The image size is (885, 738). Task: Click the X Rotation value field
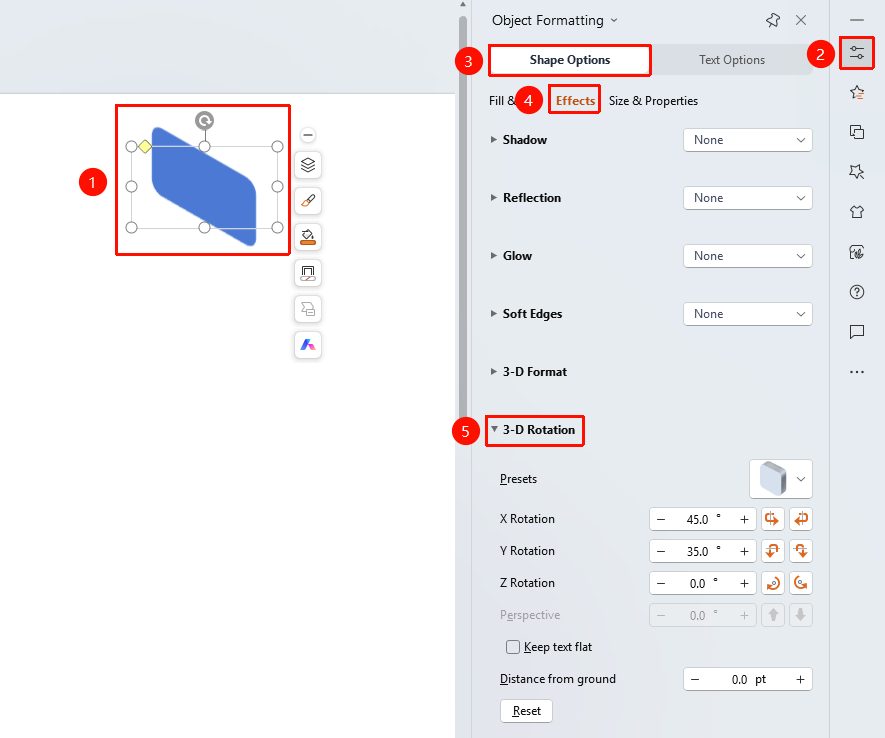coord(703,519)
